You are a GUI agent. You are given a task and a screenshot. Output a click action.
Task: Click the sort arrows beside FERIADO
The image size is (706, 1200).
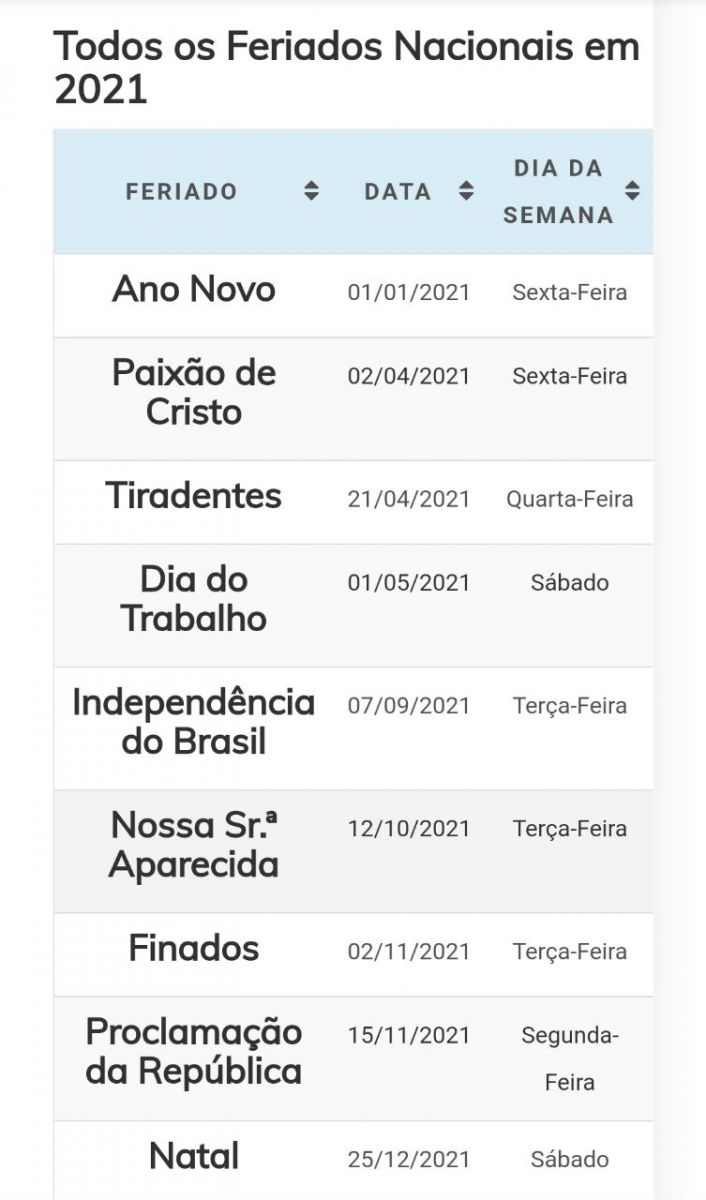[311, 191]
